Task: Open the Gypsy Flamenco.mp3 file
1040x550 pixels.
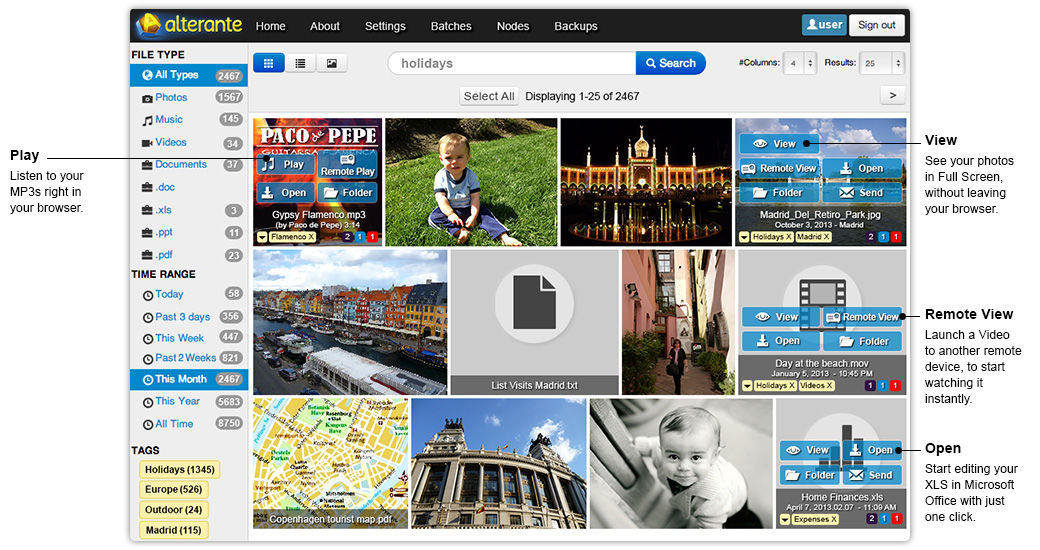Action: tap(285, 192)
